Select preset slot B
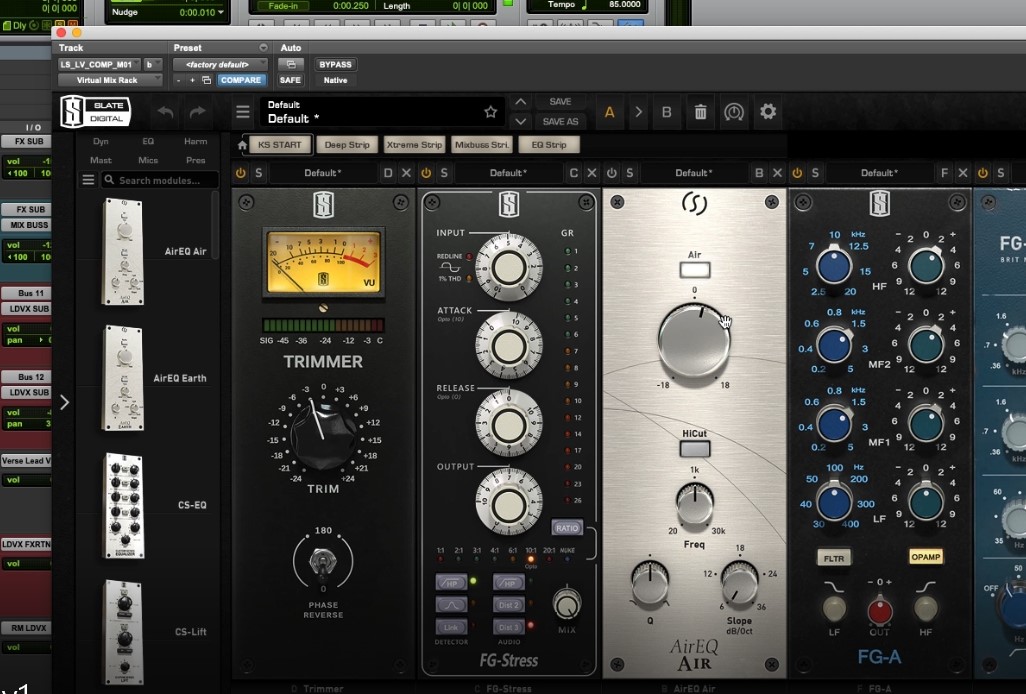This screenshot has height=694, width=1026. pos(666,112)
